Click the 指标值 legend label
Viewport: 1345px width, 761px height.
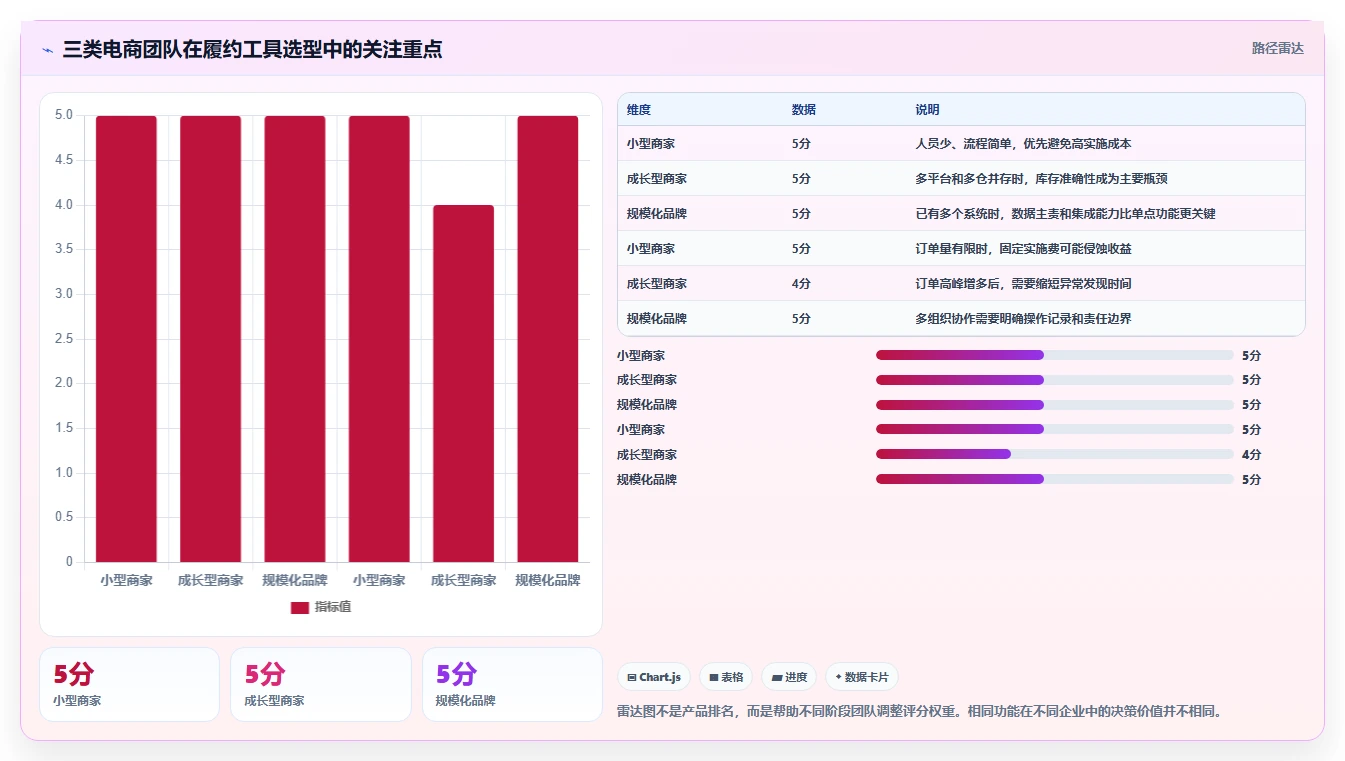pos(333,608)
